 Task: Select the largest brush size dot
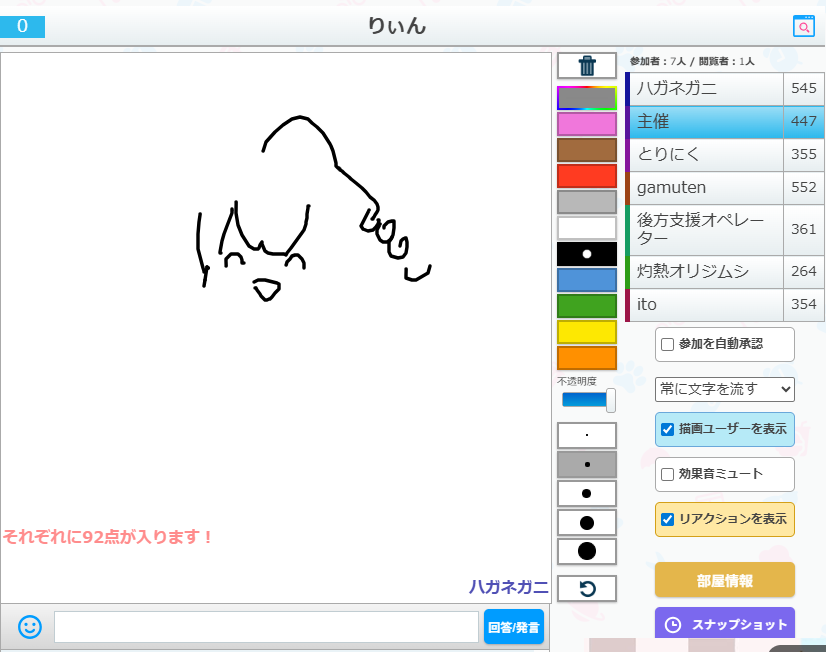coord(587,551)
